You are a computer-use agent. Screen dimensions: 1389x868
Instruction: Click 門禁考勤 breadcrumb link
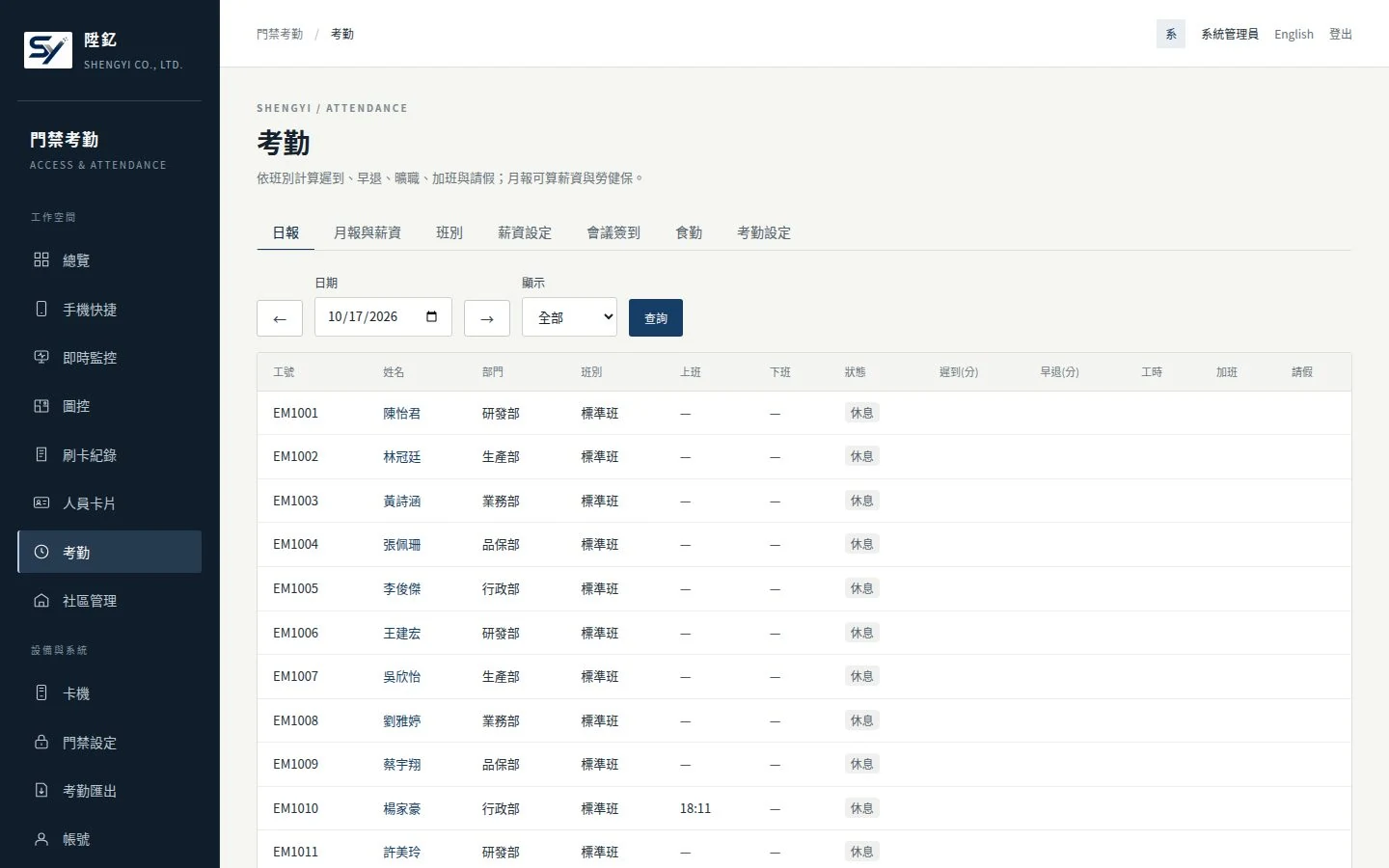point(280,34)
